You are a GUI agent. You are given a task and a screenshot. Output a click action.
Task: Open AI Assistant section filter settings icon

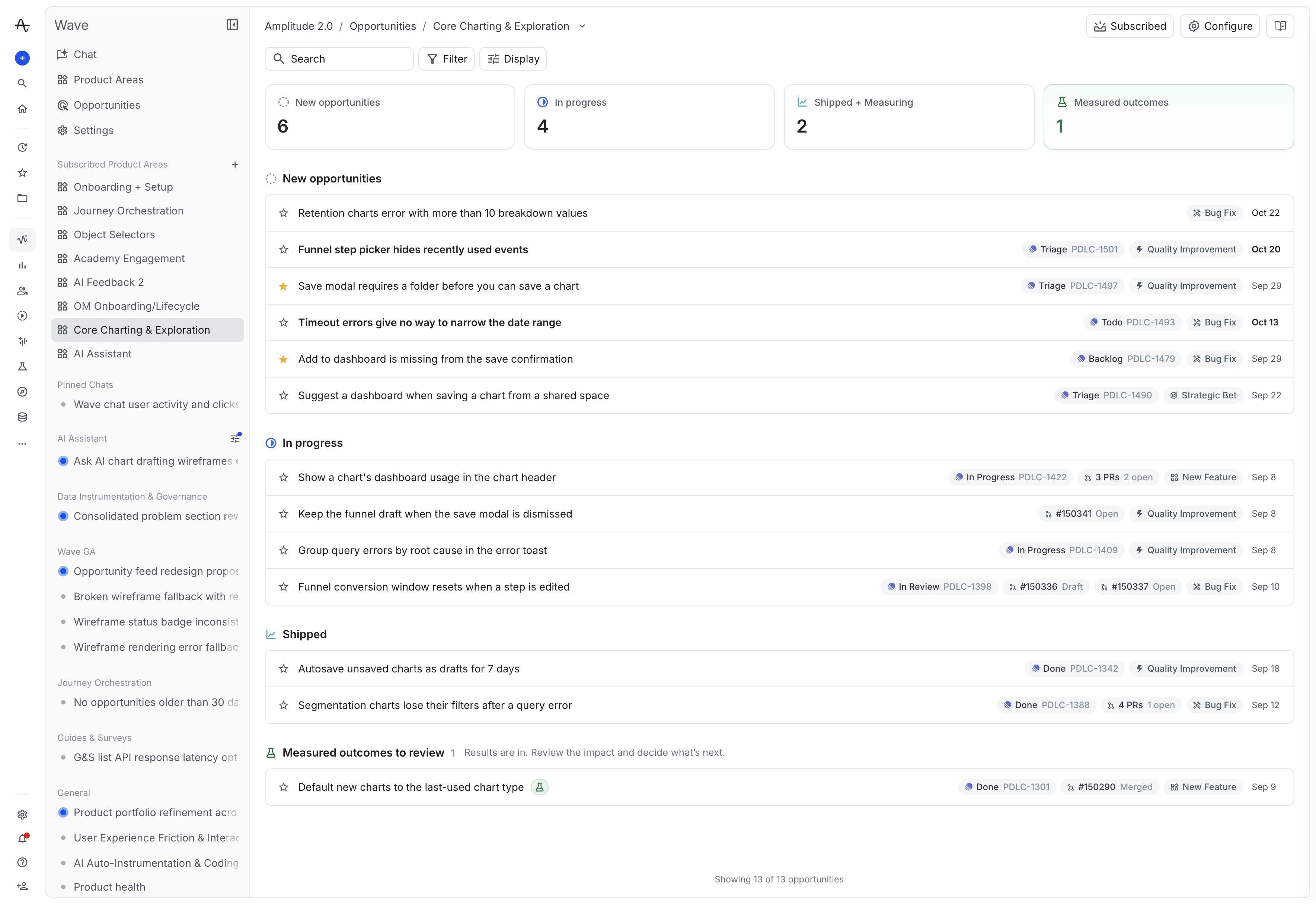click(x=235, y=438)
